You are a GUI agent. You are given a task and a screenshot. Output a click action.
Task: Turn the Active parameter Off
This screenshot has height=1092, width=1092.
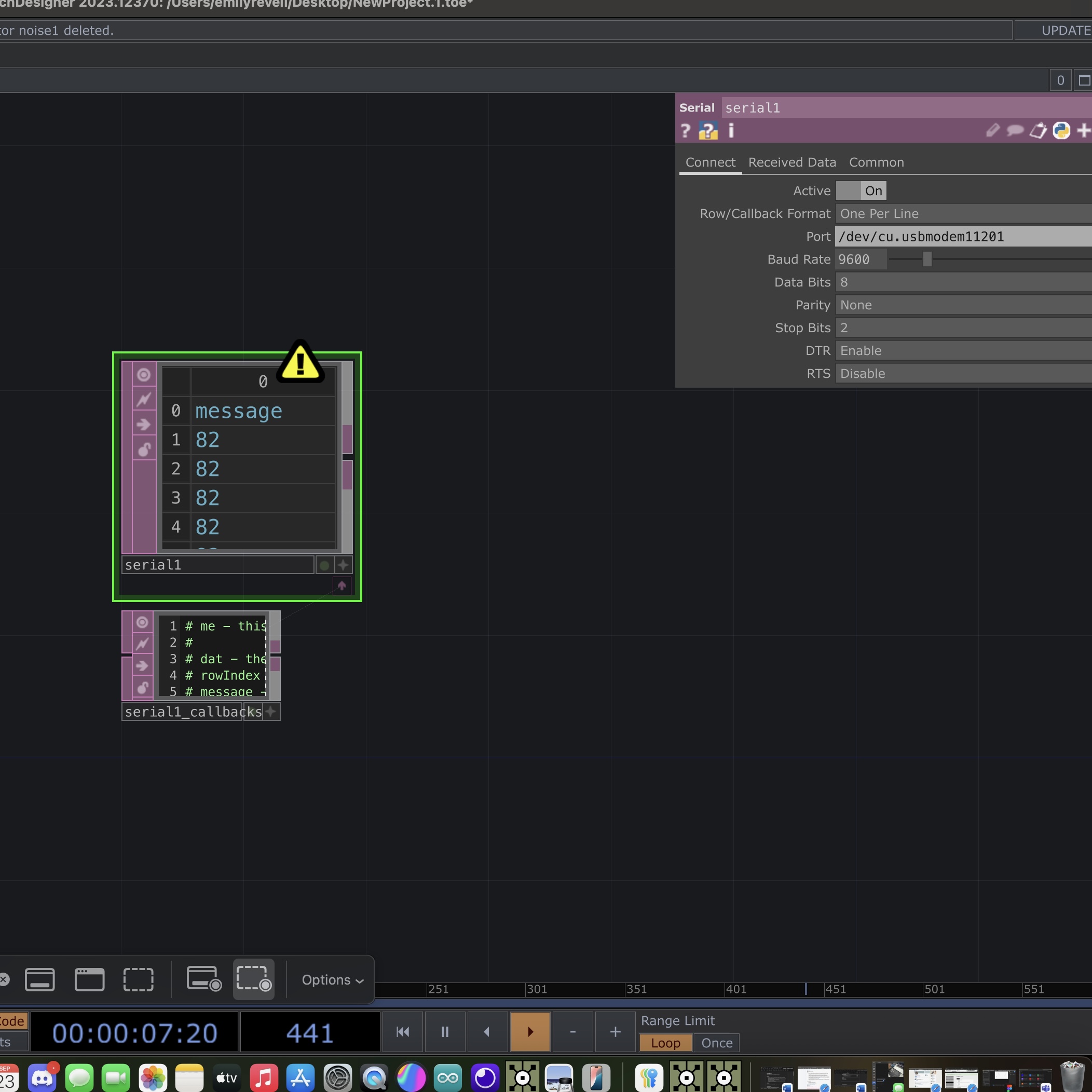[x=848, y=190]
